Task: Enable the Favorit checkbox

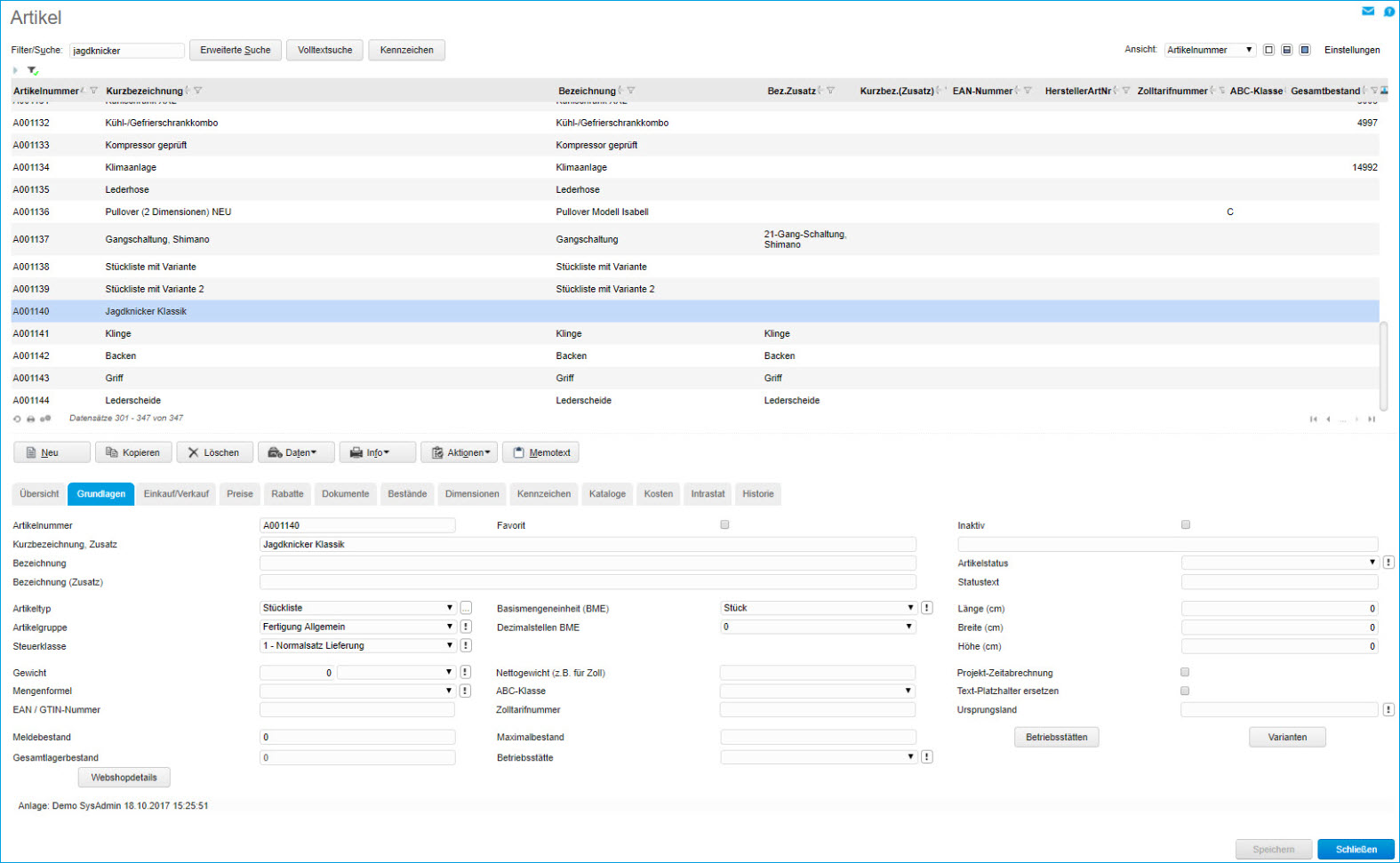Action: coord(724,524)
